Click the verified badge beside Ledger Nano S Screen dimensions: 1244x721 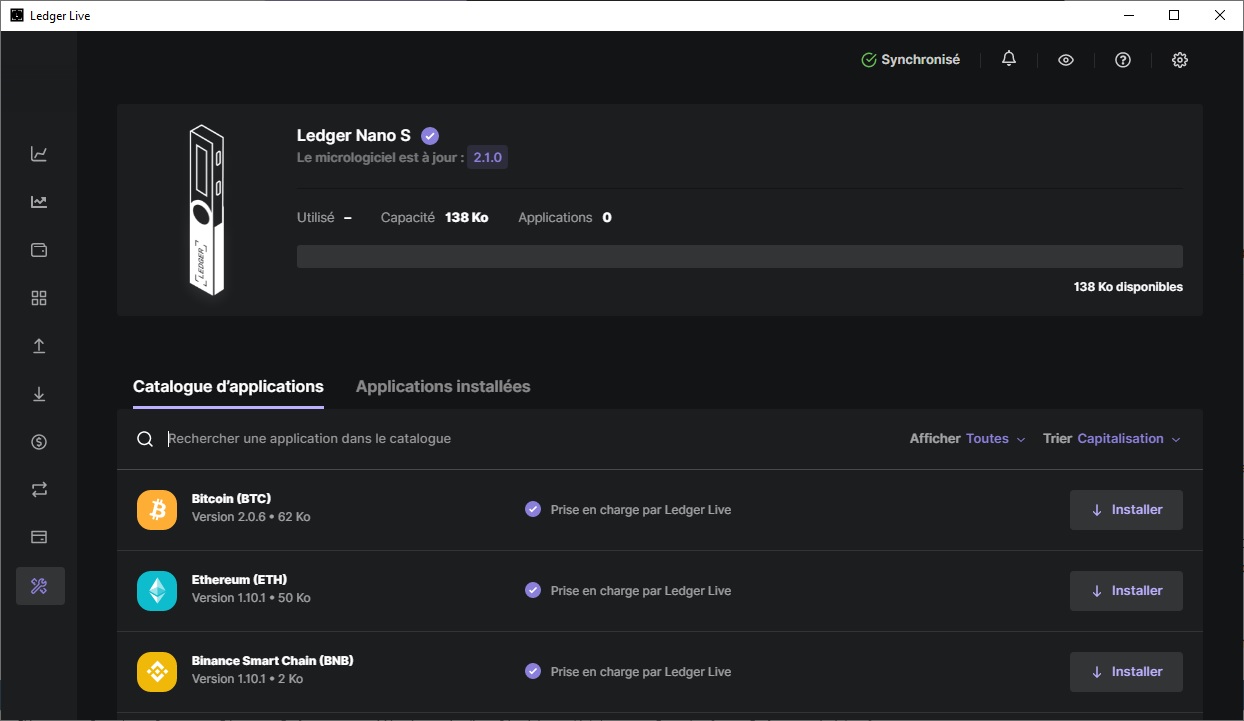point(430,136)
